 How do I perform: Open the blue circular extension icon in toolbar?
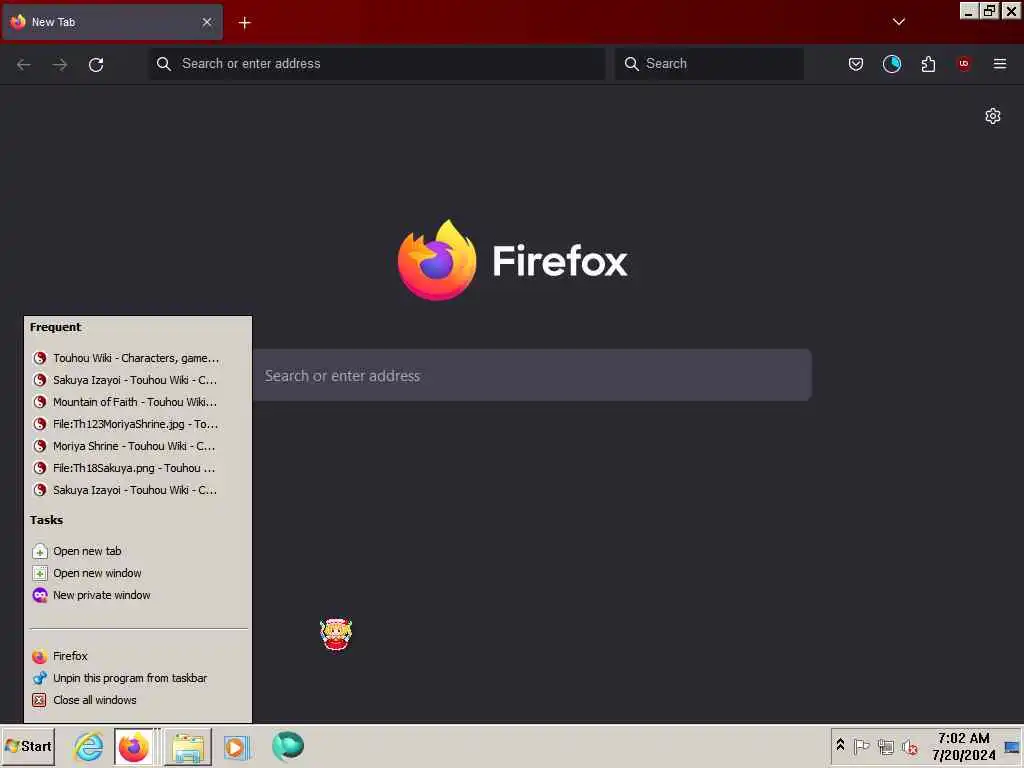(x=891, y=64)
